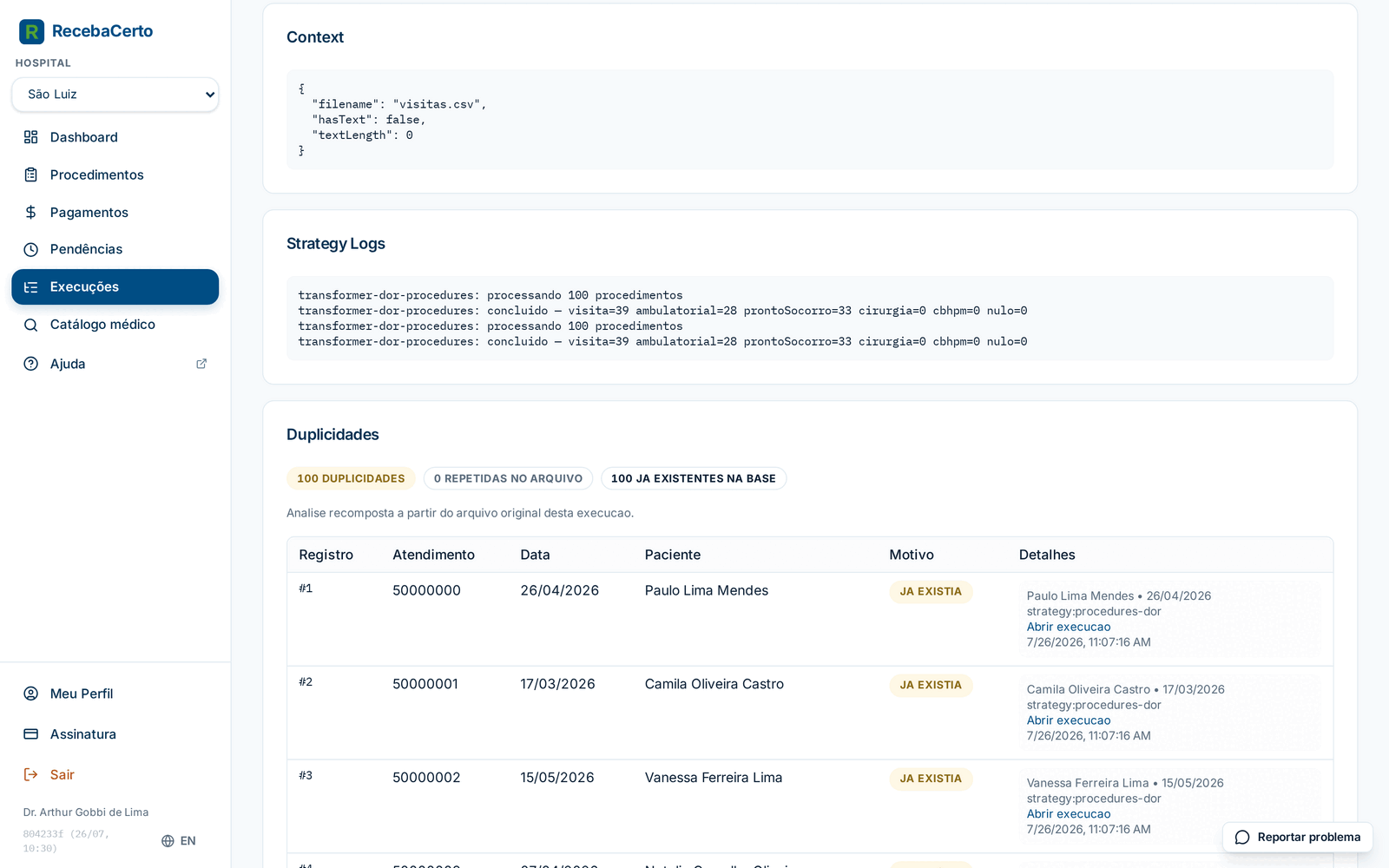This screenshot has height=868, width=1389.
Task: Click the Analise recomposta description text
Action: tap(460, 513)
